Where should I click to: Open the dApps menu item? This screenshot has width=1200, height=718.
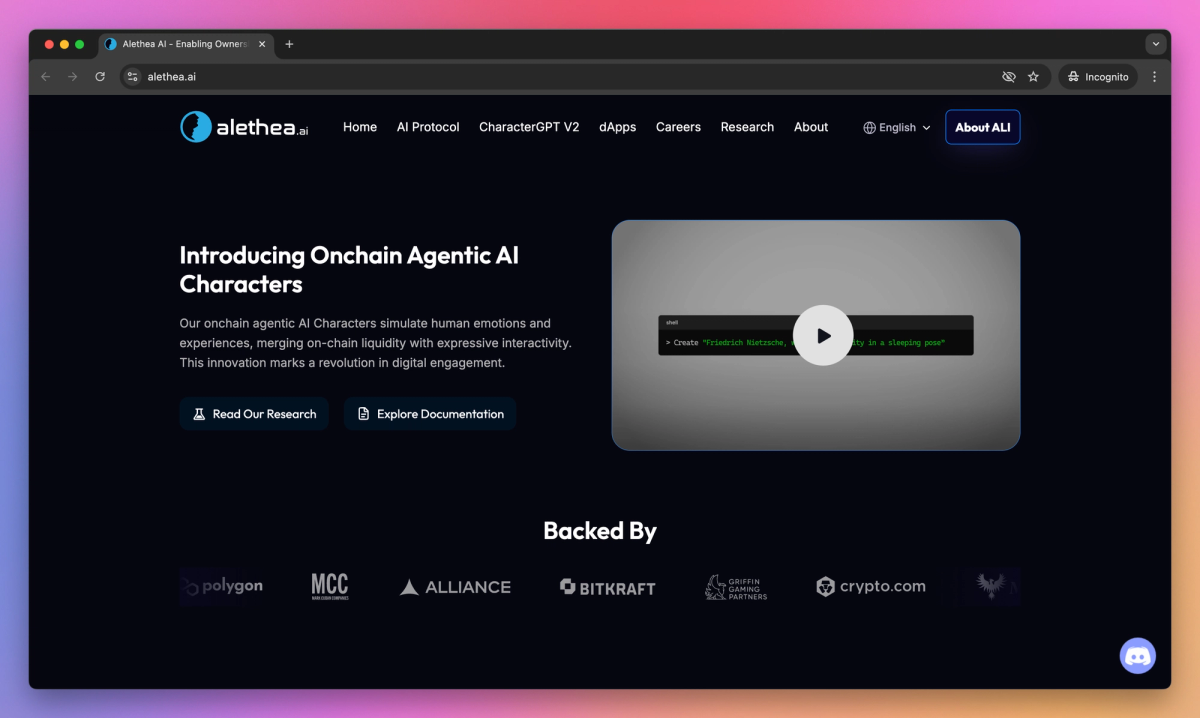pos(618,127)
